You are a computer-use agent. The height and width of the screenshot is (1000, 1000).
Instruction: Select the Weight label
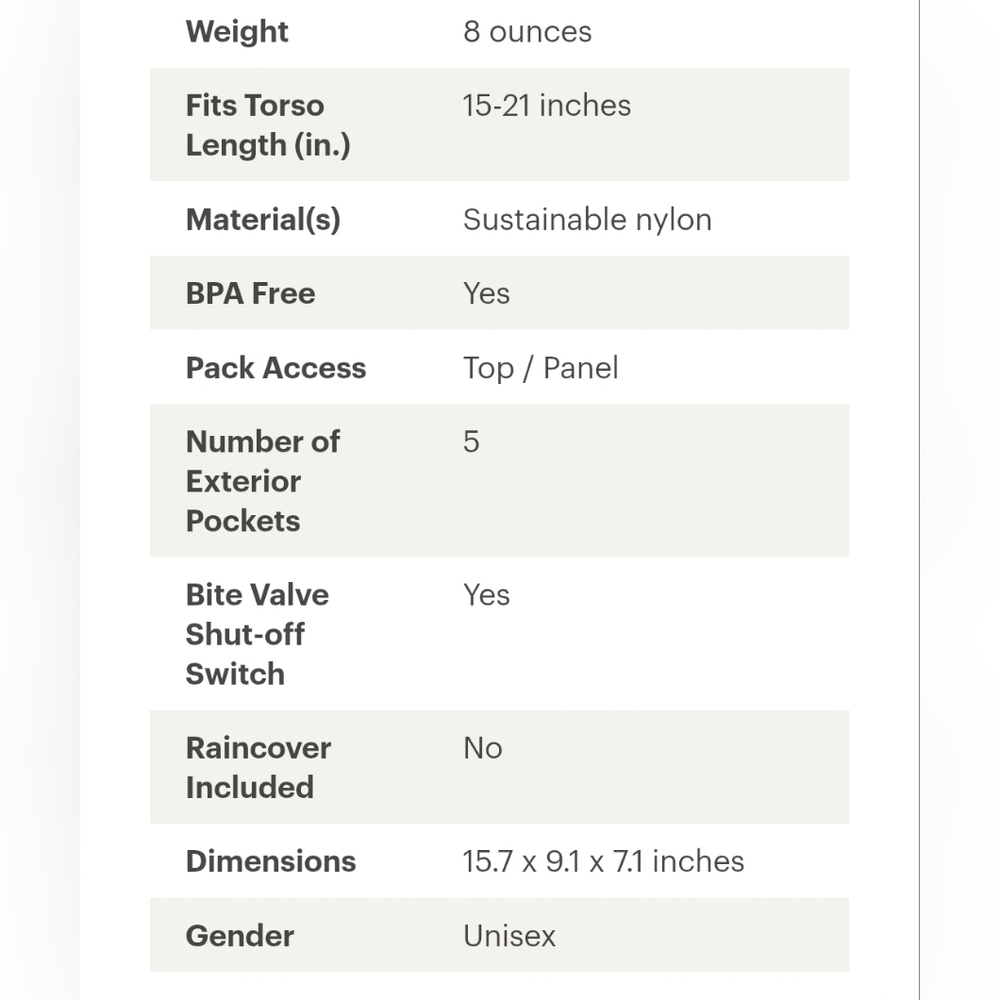[x=237, y=32]
